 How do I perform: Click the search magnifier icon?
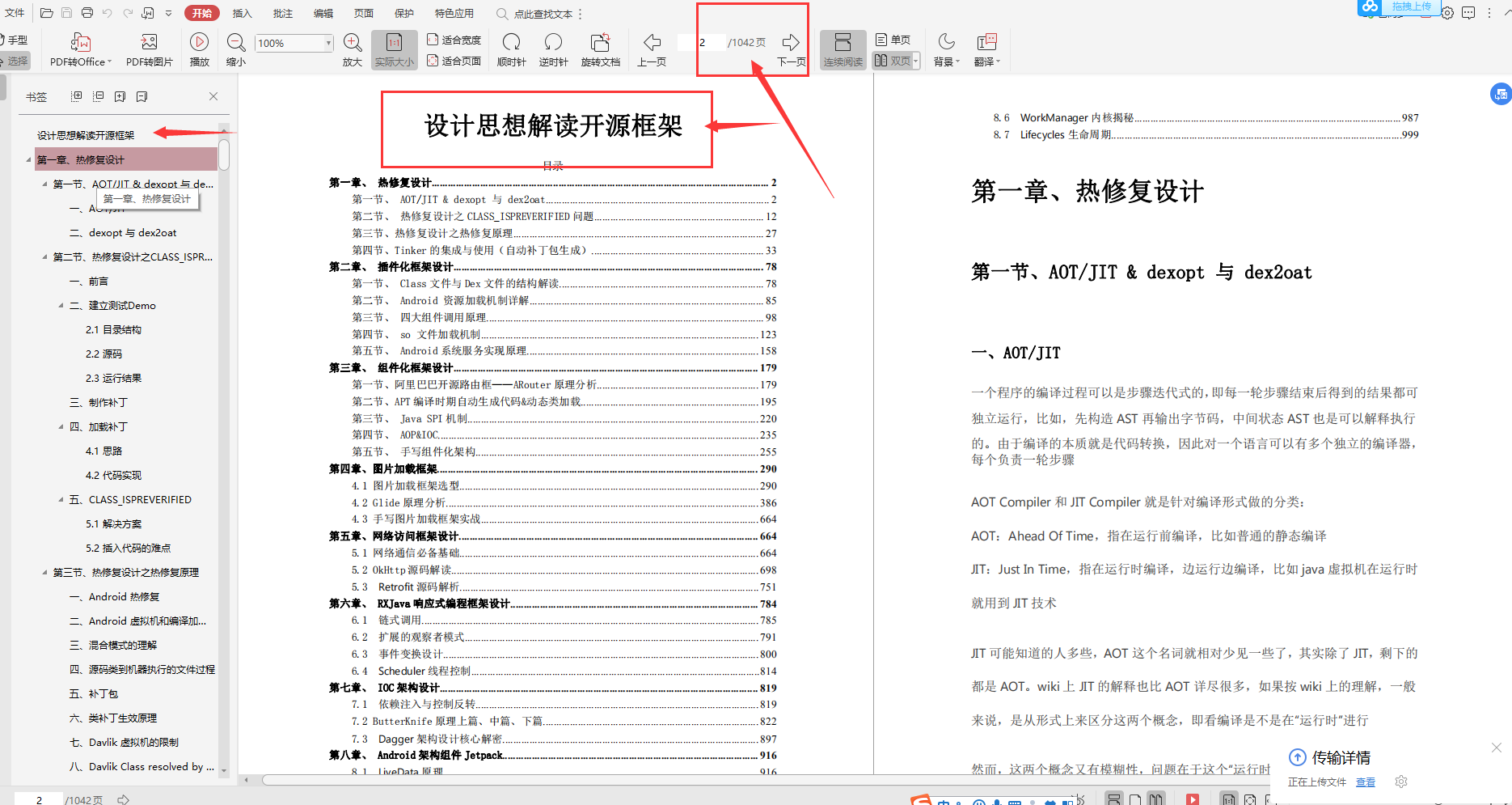click(x=502, y=14)
